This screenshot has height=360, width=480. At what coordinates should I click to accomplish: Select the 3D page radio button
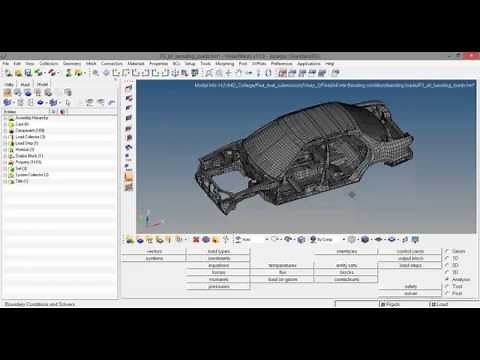(447, 272)
